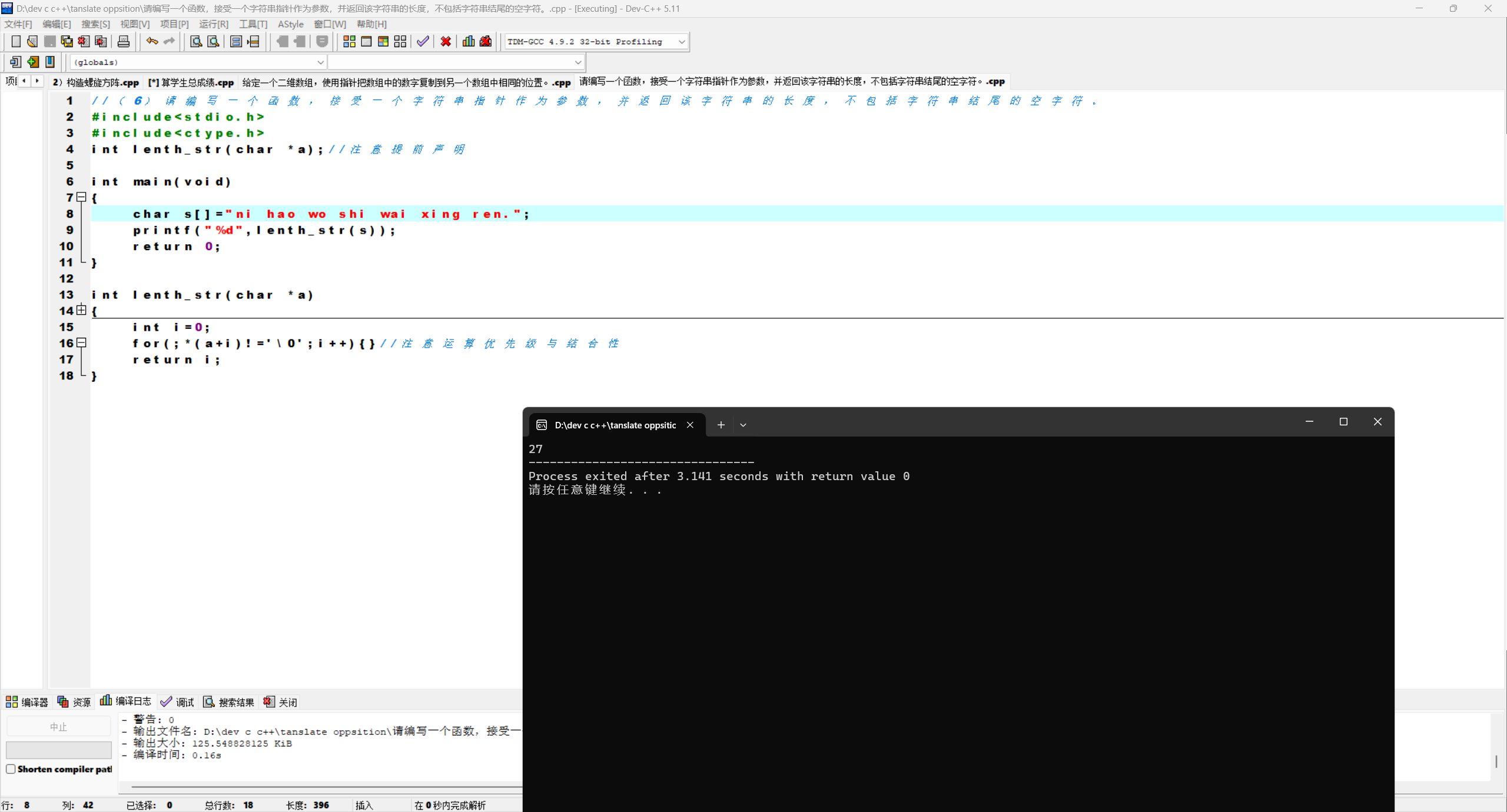
Task: Collapse the fold marker at line 7
Action: (82, 198)
